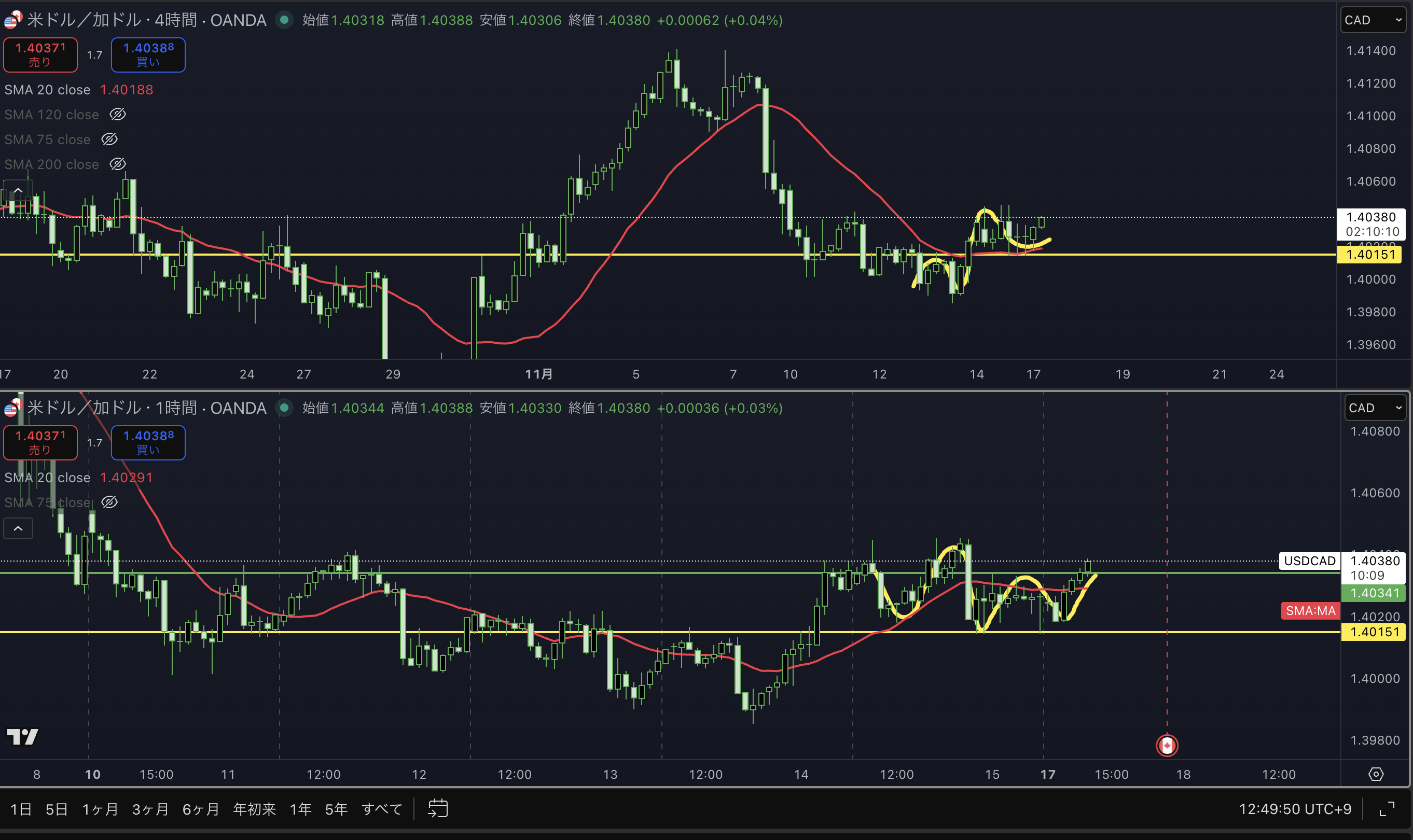Click the green market status dot, lower chart
The image size is (1413, 840).
coord(284,408)
